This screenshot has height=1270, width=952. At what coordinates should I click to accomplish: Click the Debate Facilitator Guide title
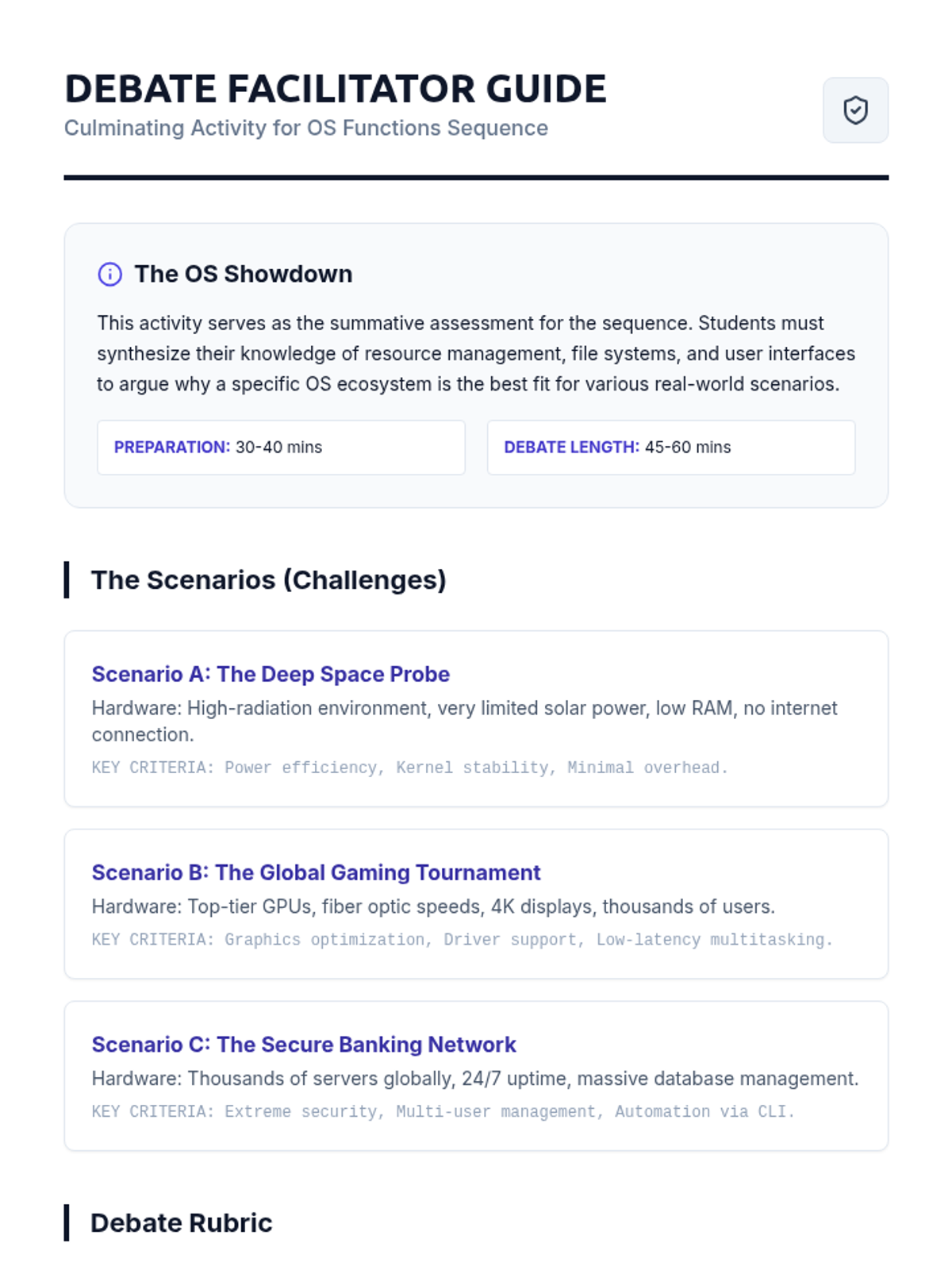pyautogui.click(x=336, y=89)
